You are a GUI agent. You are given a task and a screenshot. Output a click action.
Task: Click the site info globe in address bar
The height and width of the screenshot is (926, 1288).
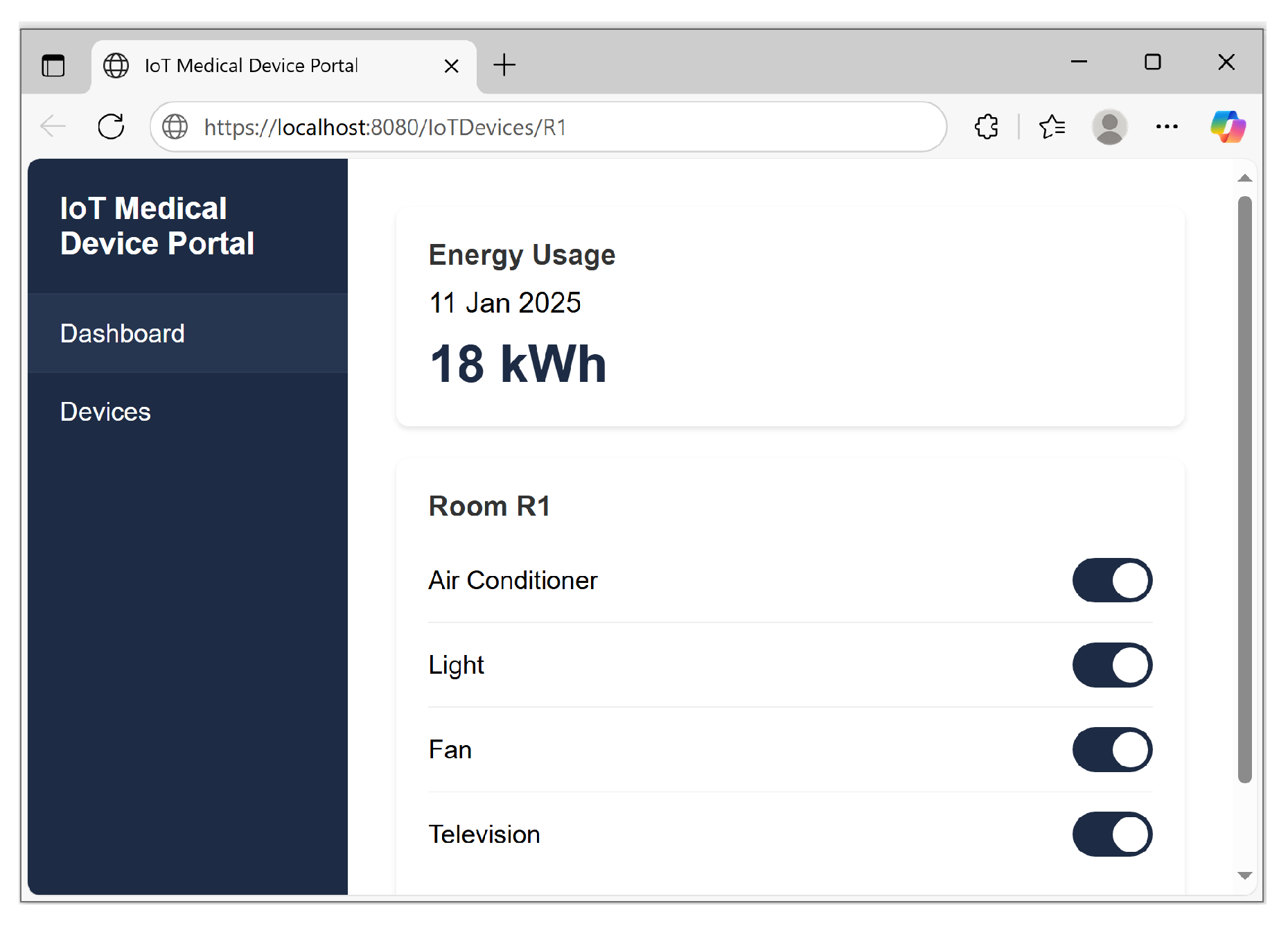175,127
